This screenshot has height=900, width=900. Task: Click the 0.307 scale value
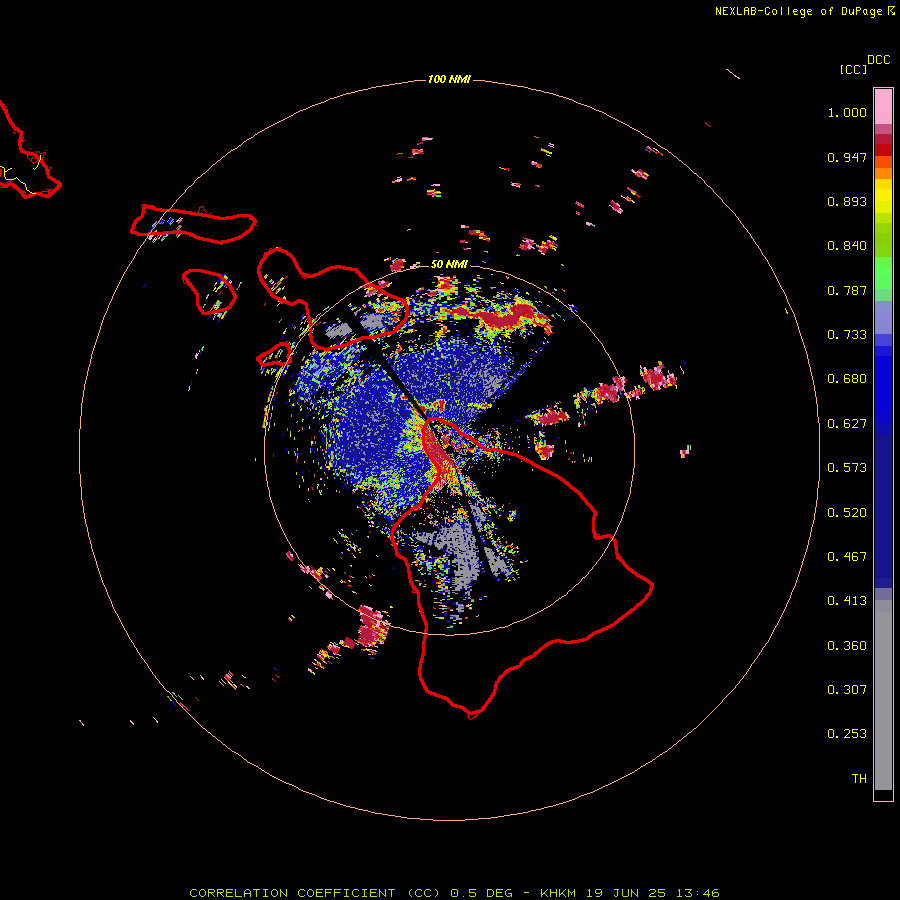coord(847,690)
